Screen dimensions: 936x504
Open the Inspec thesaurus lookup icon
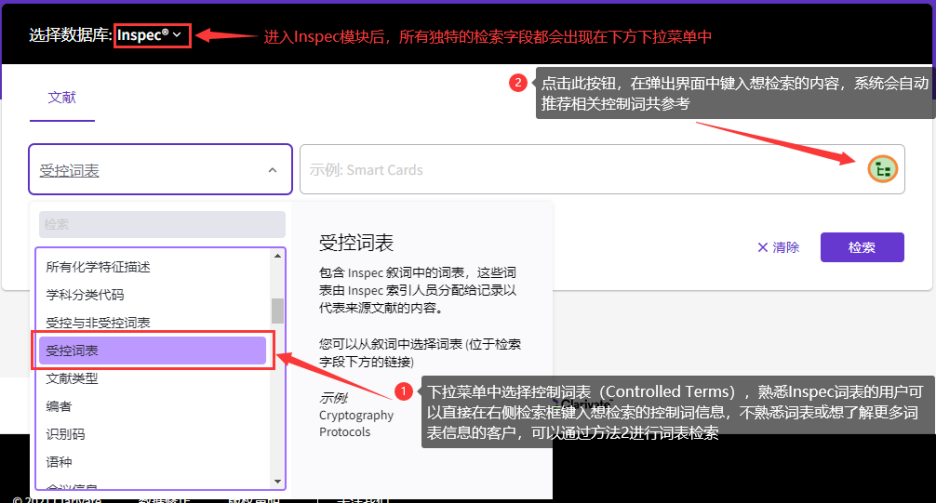(882, 170)
